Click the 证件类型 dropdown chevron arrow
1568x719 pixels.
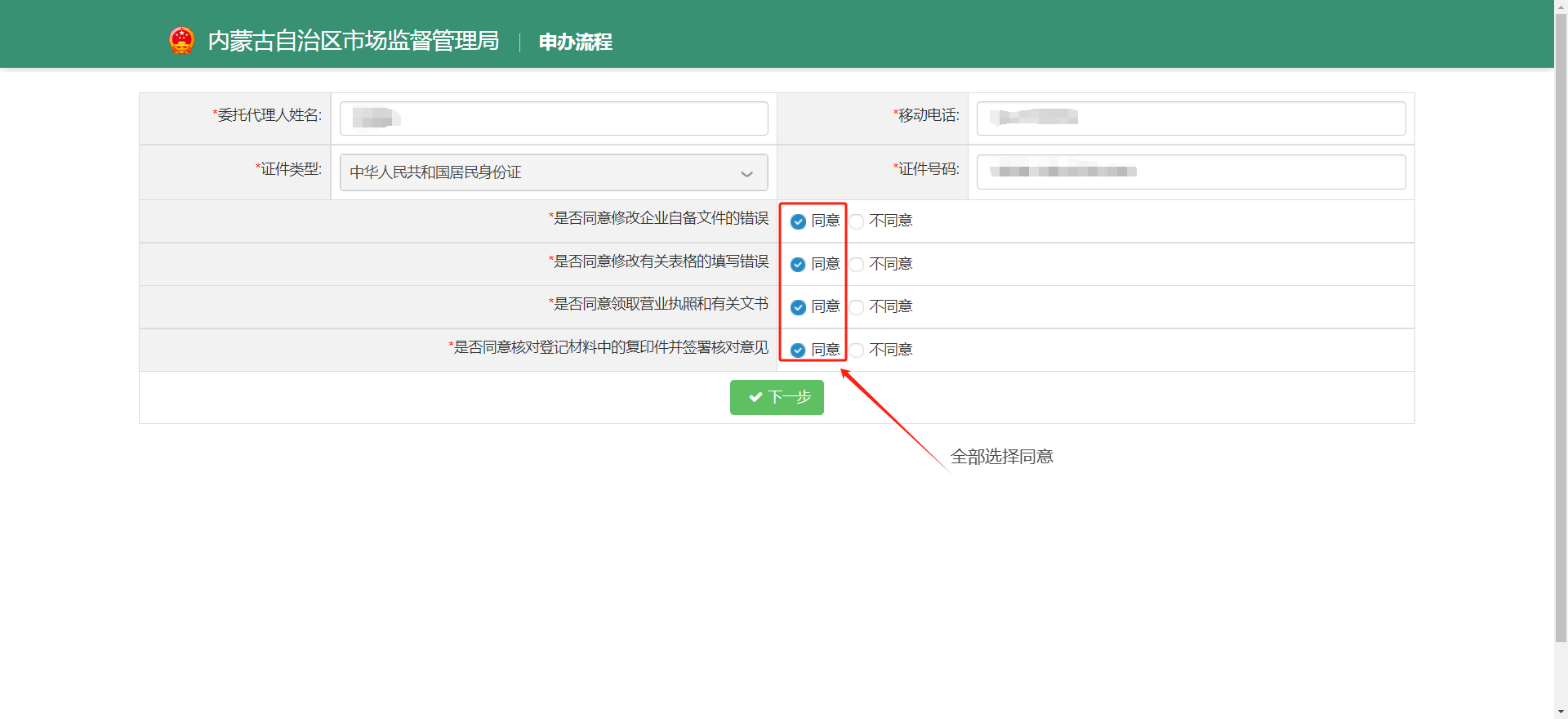coord(746,173)
